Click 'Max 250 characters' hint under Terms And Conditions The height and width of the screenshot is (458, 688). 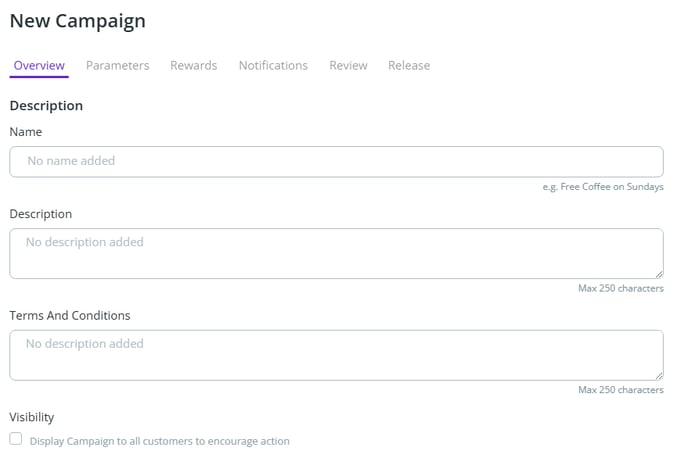(620, 390)
